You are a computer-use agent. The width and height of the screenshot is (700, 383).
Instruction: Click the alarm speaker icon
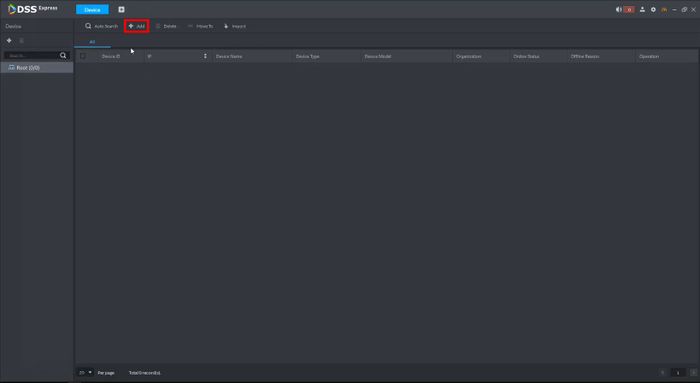[619, 9]
